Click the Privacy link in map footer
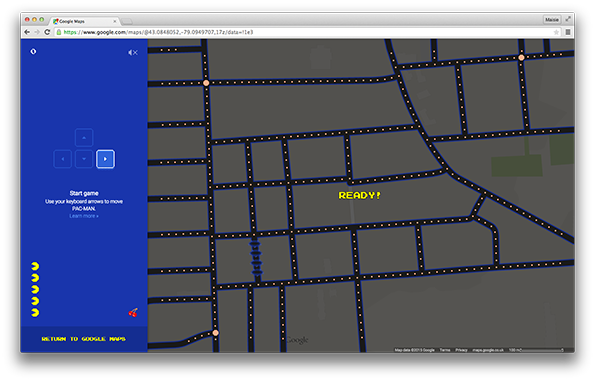595x381 pixels. (461, 350)
